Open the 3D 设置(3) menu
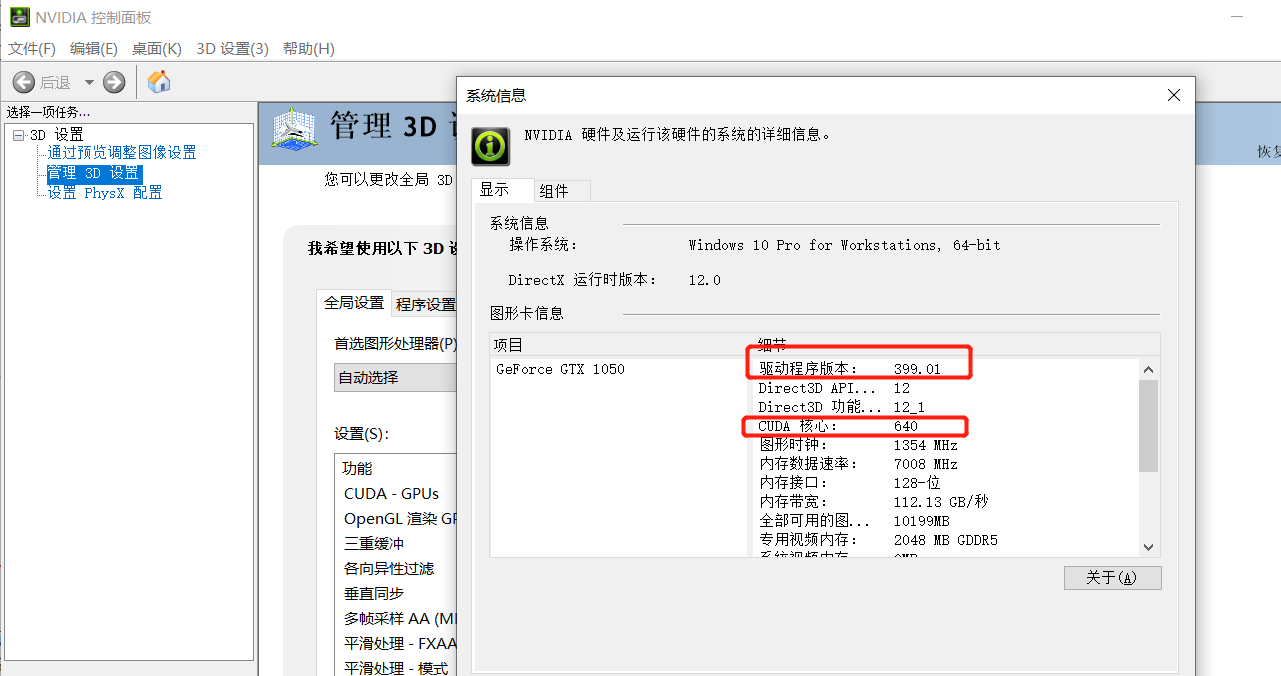Screen dimensions: 1281x676 pyautogui.click(x=232, y=48)
